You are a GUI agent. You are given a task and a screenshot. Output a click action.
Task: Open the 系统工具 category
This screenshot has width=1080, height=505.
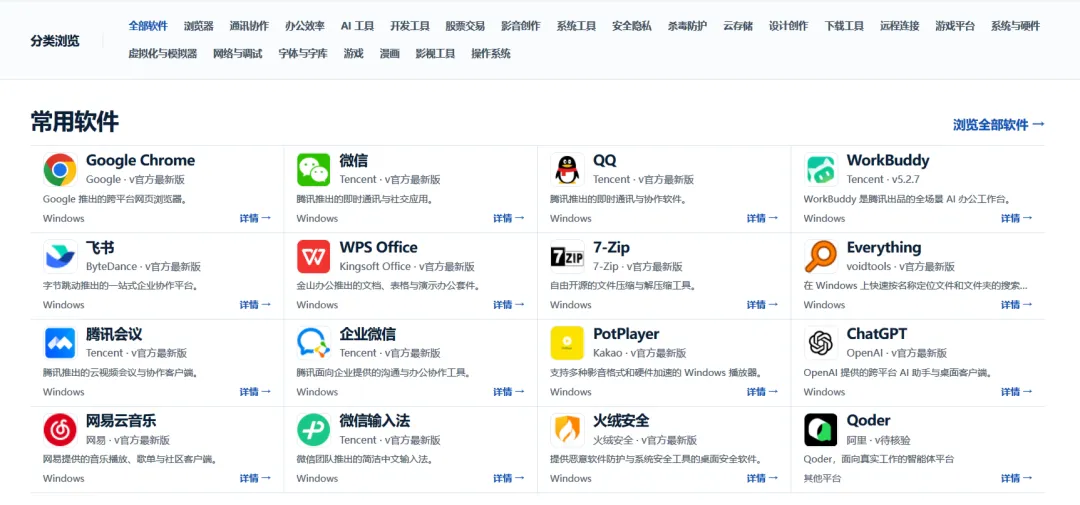577,26
